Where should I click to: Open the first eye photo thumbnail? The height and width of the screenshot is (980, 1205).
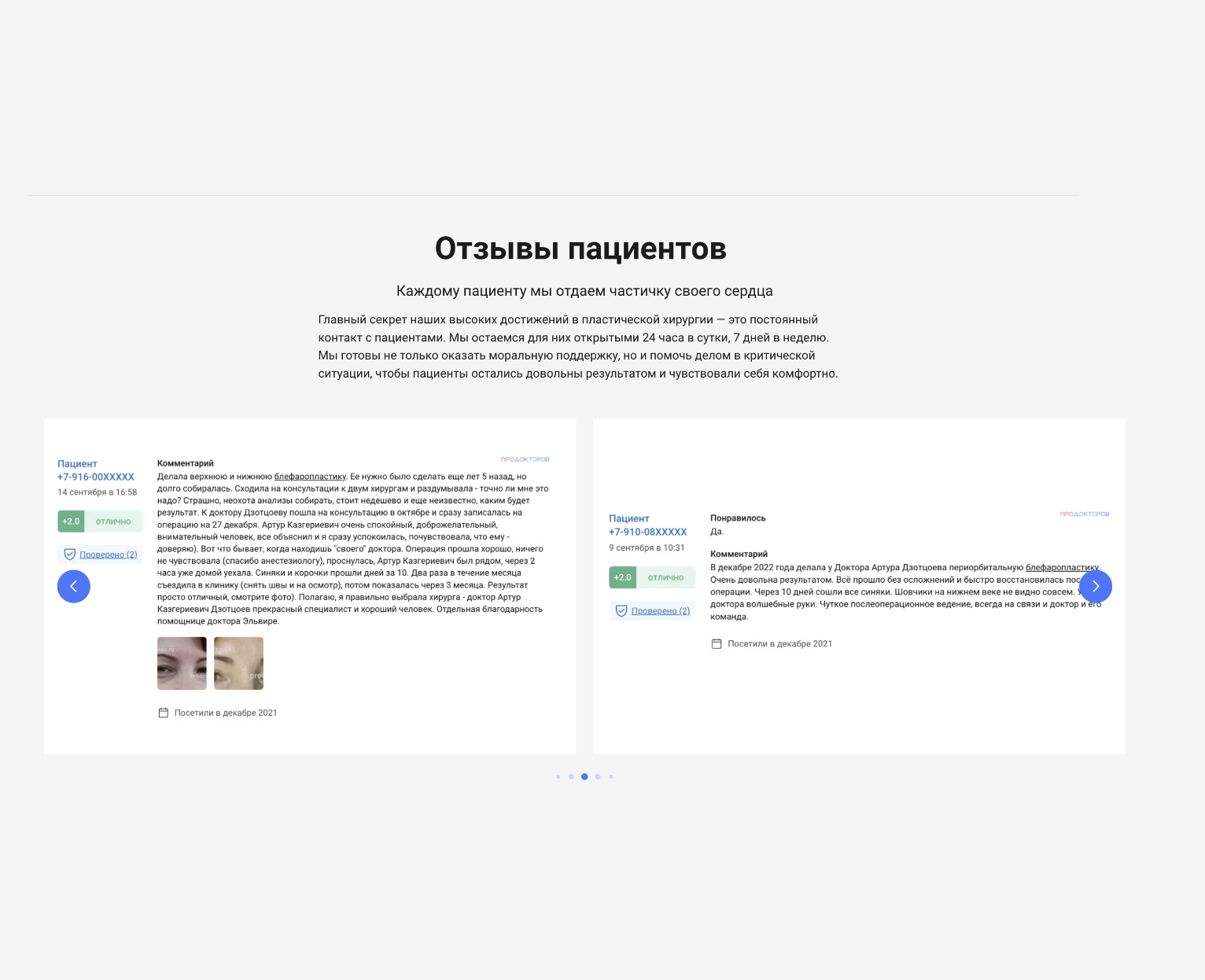182,663
